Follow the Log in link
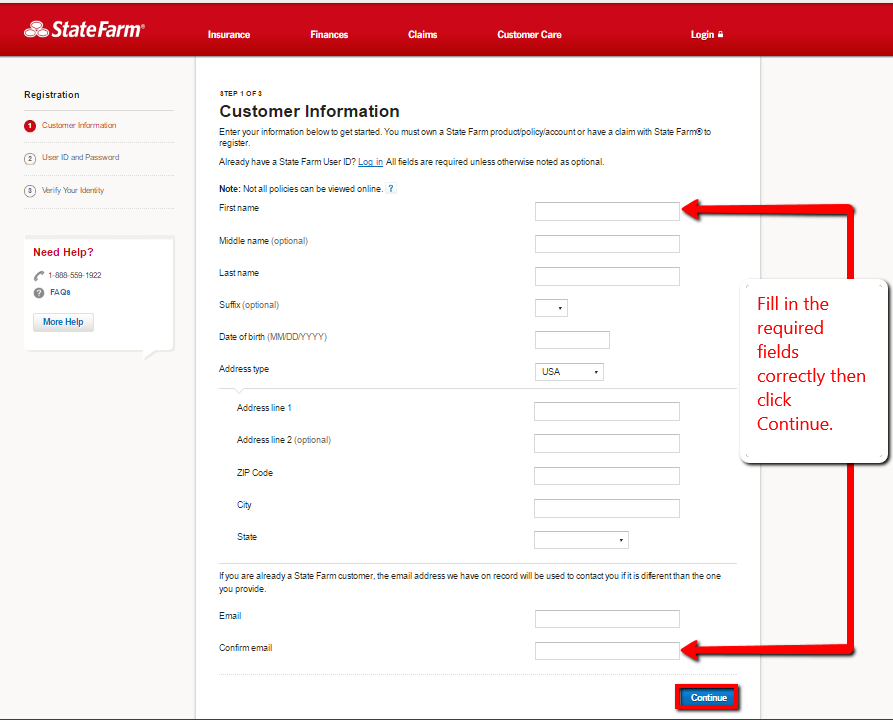The width and height of the screenshot is (893, 720). (370, 162)
